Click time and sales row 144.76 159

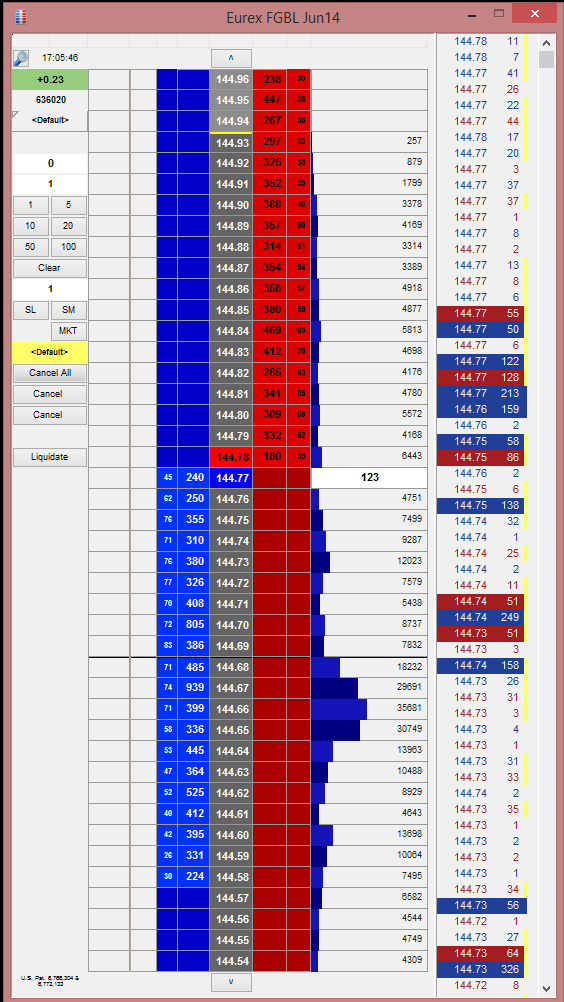pos(480,409)
